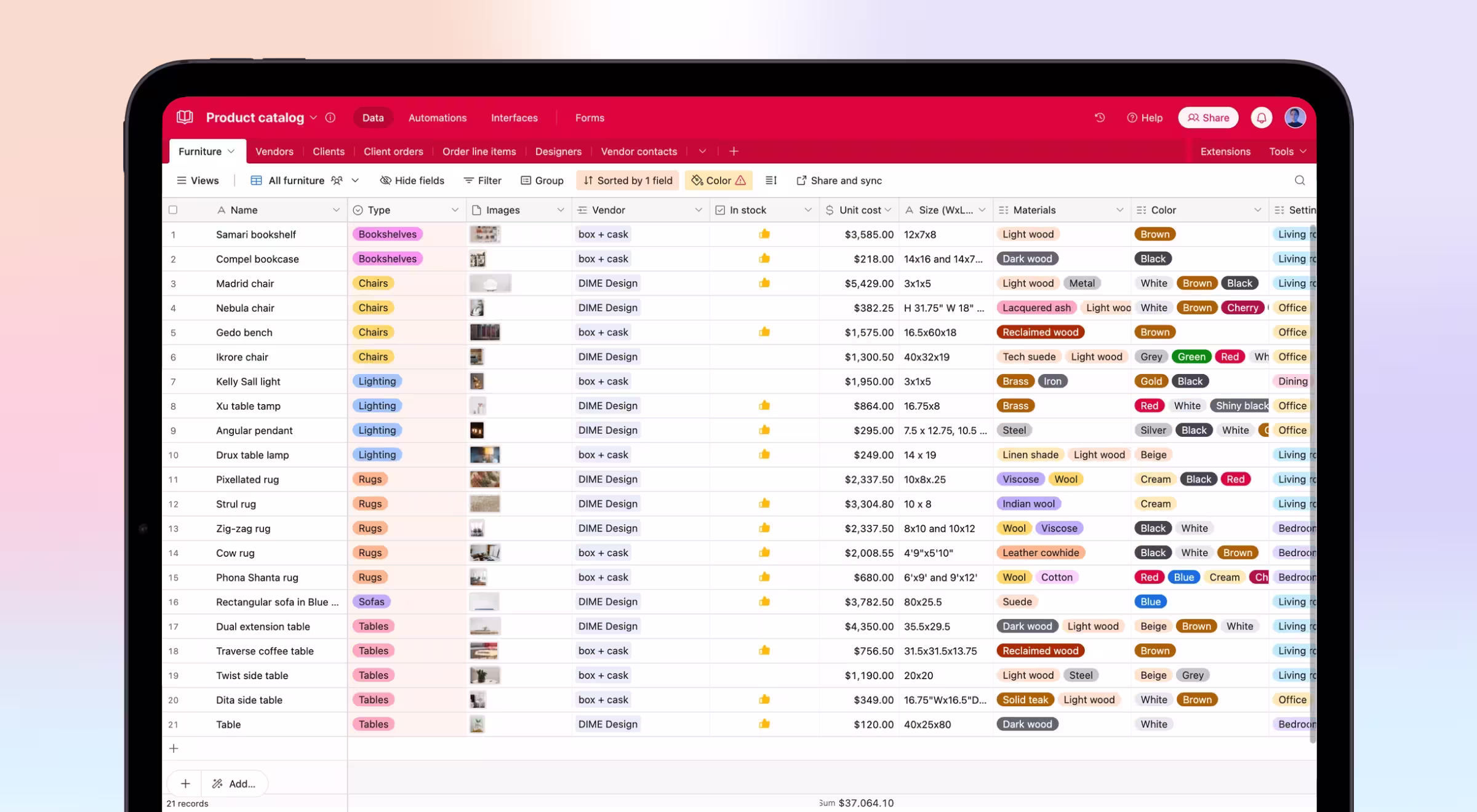This screenshot has width=1477, height=812.
Task: Expand the more tables chevron
Action: click(x=702, y=151)
